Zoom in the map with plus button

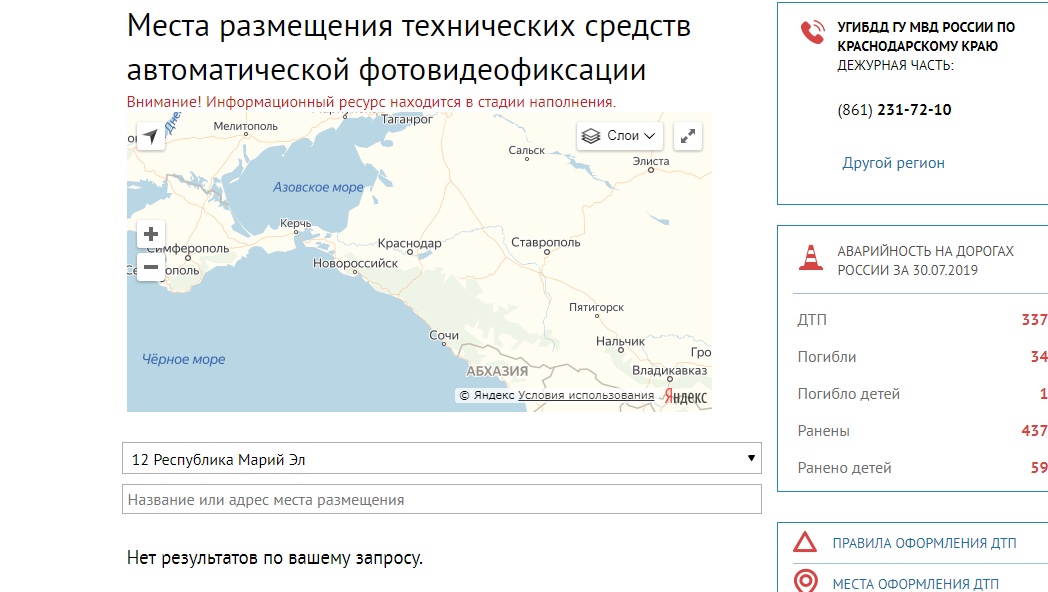click(151, 234)
